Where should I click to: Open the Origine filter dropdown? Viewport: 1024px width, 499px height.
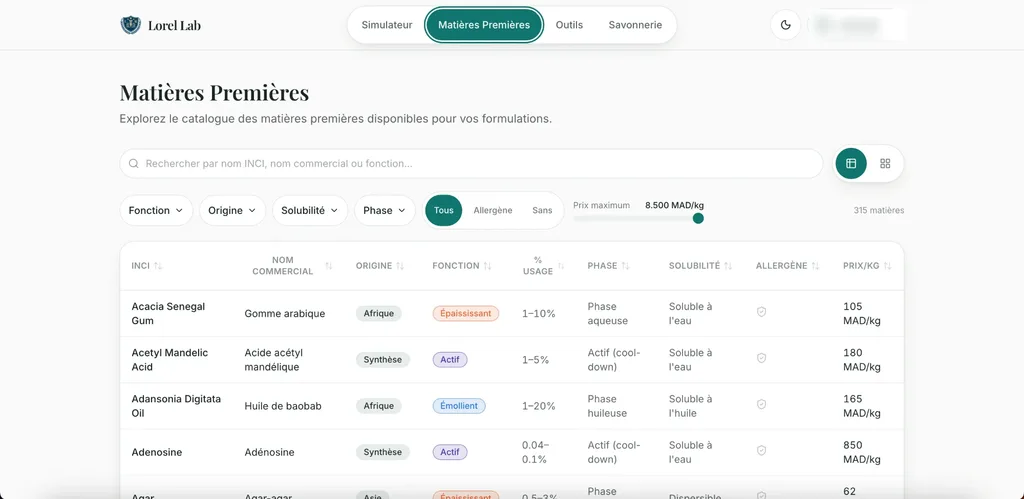click(x=232, y=210)
